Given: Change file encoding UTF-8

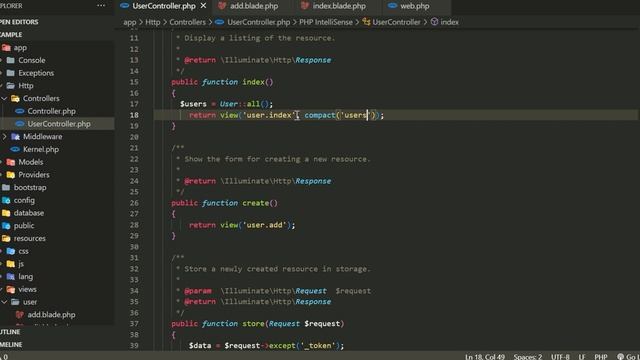Looking at the screenshot, I should tap(560, 356).
